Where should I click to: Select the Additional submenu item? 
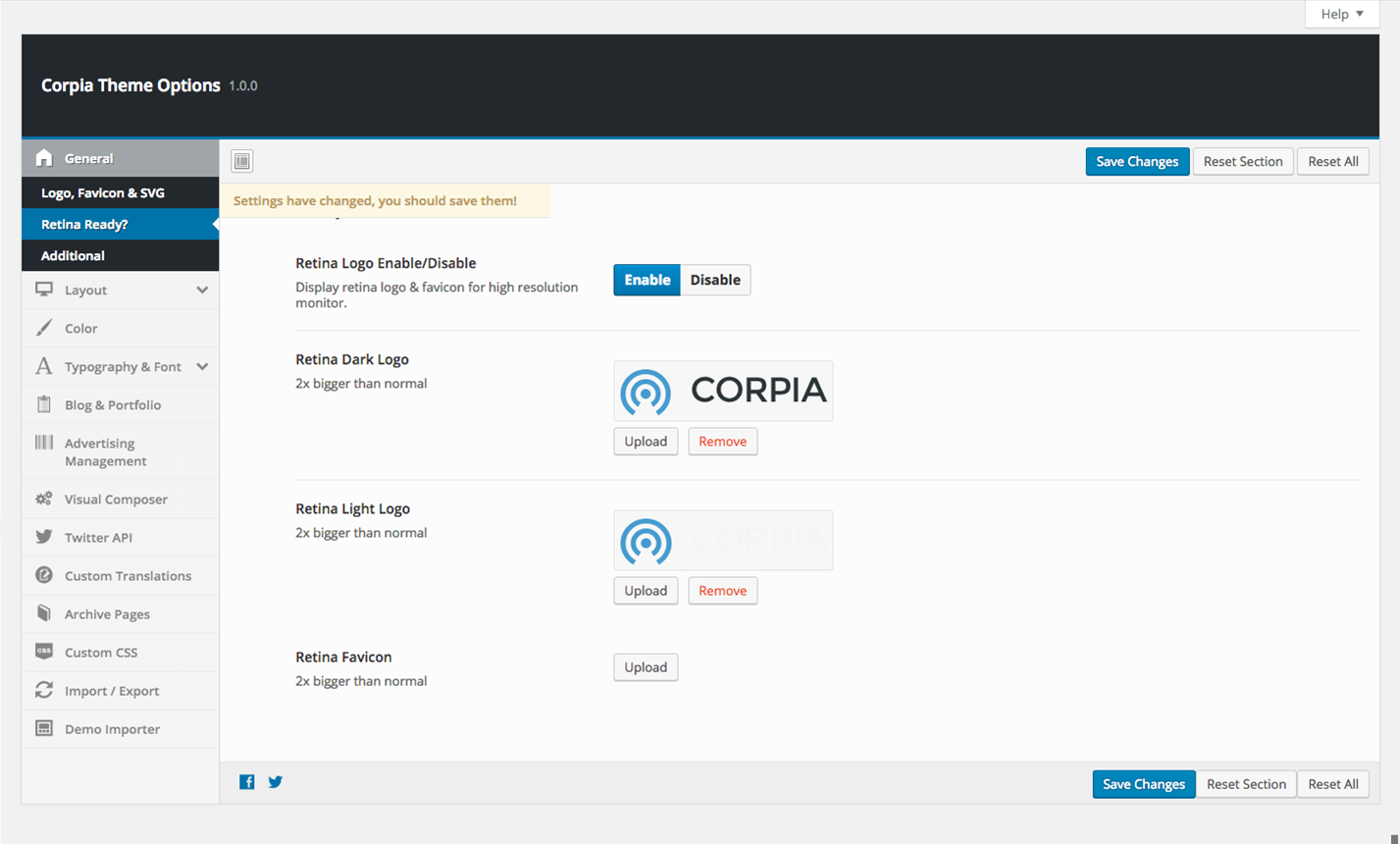coord(73,256)
